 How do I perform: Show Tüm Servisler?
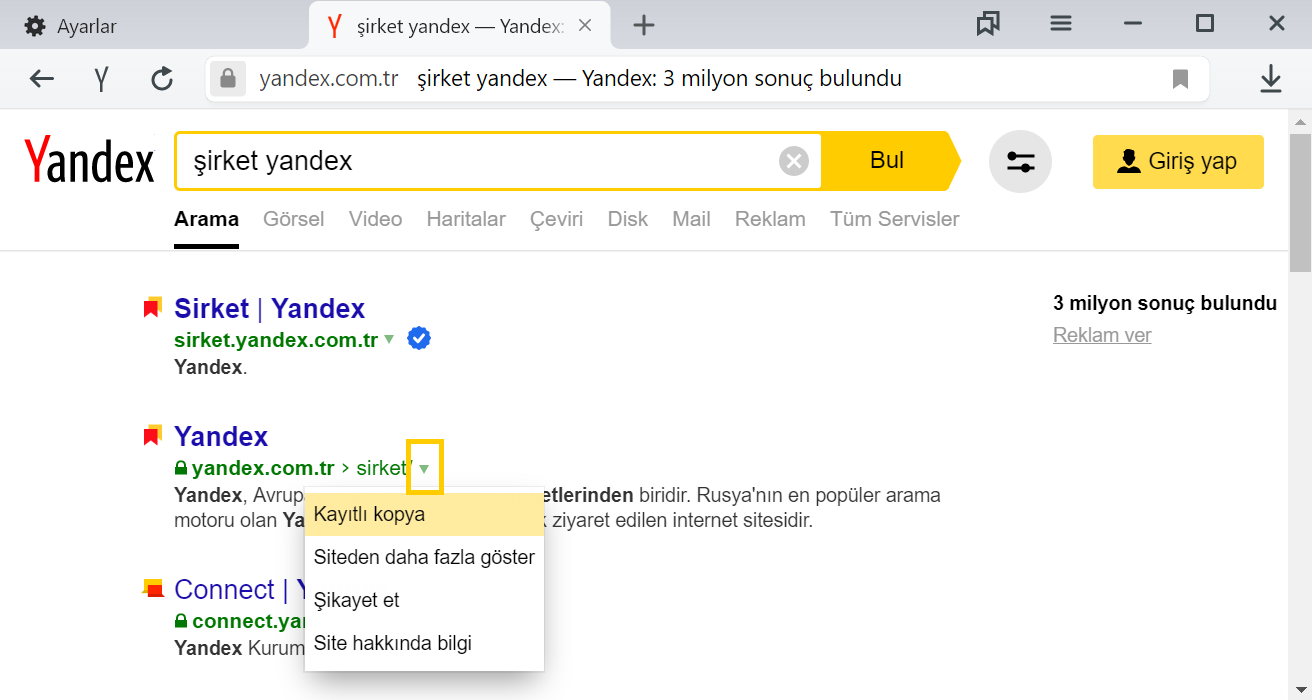pos(895,219)
